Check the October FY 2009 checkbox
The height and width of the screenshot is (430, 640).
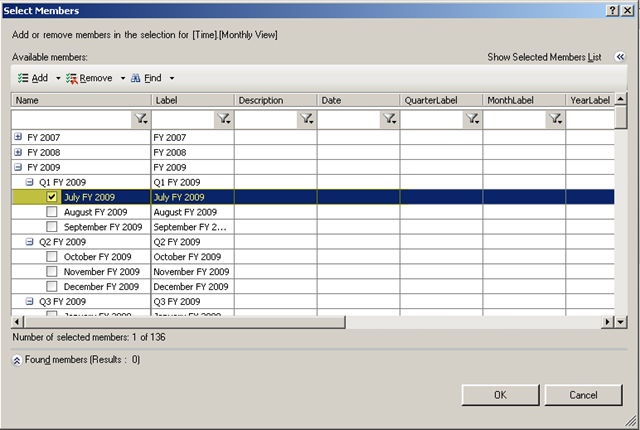pyautogui.click(x=51, y=257)
